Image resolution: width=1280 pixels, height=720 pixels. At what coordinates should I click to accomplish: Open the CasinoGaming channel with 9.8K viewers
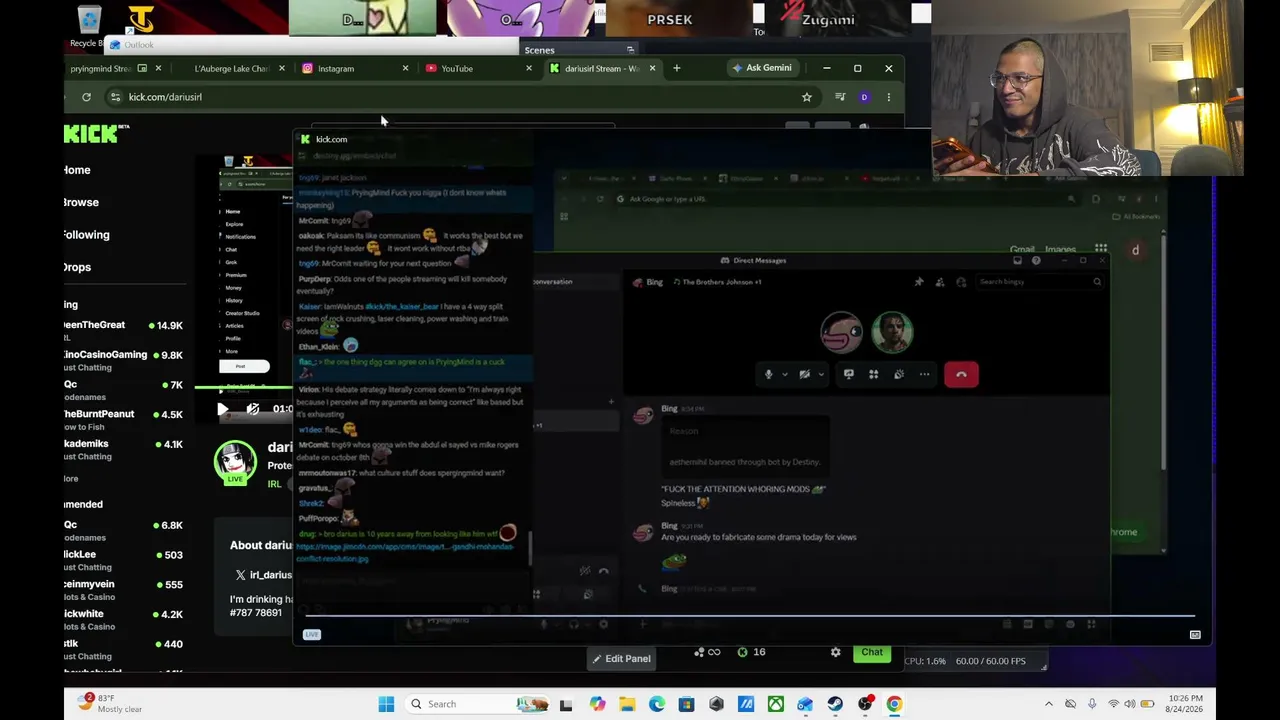[124, 360]
